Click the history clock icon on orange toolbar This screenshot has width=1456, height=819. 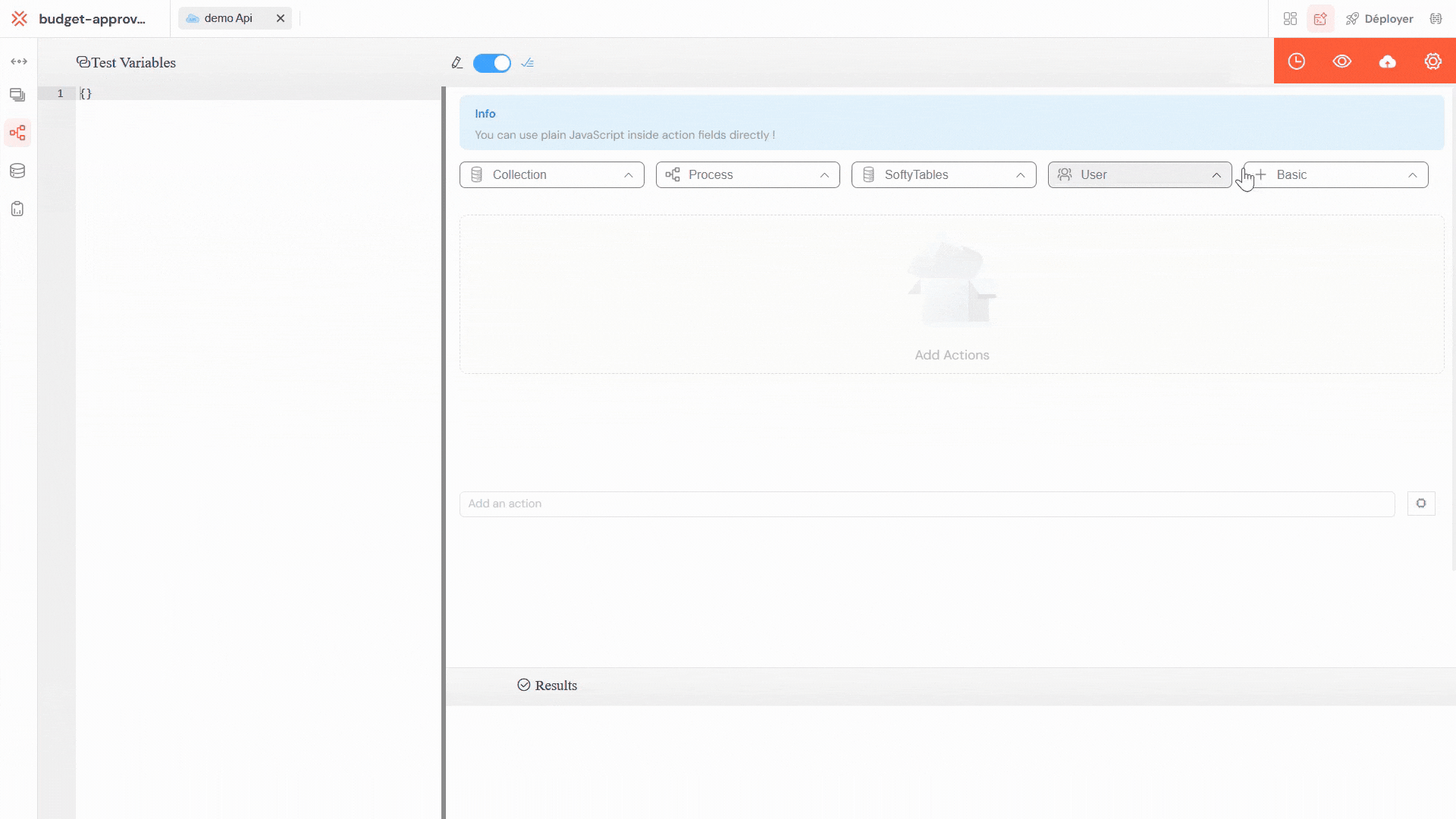point(1297,61)
